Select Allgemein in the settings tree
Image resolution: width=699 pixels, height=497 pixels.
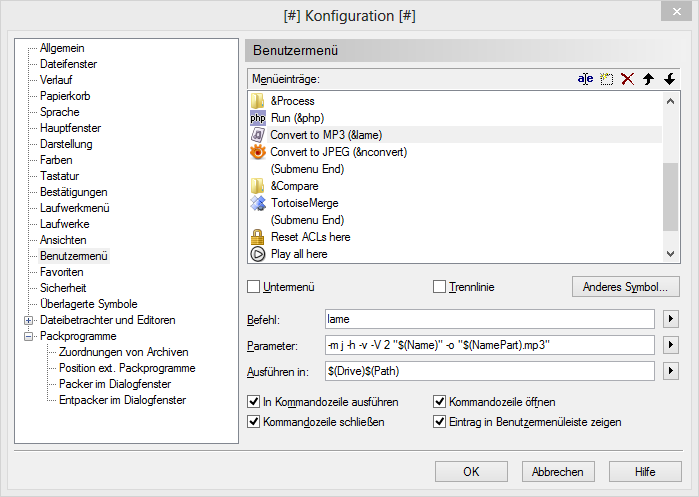(62, 48)
